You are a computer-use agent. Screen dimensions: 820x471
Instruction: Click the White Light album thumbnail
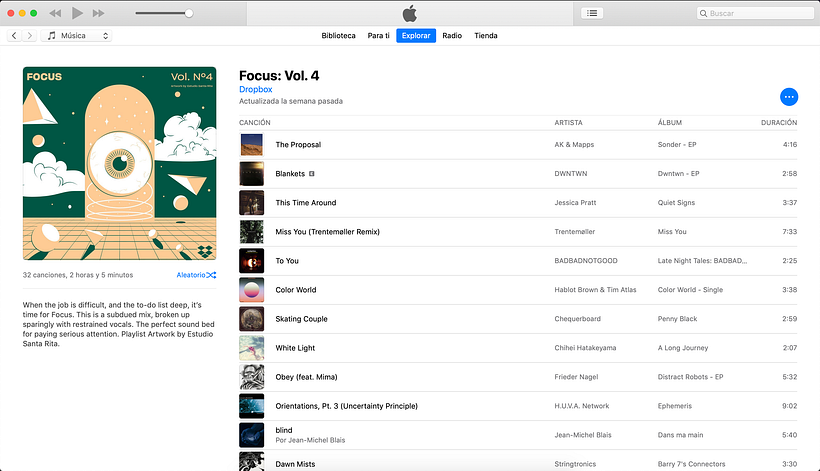[x=252, y=348]
